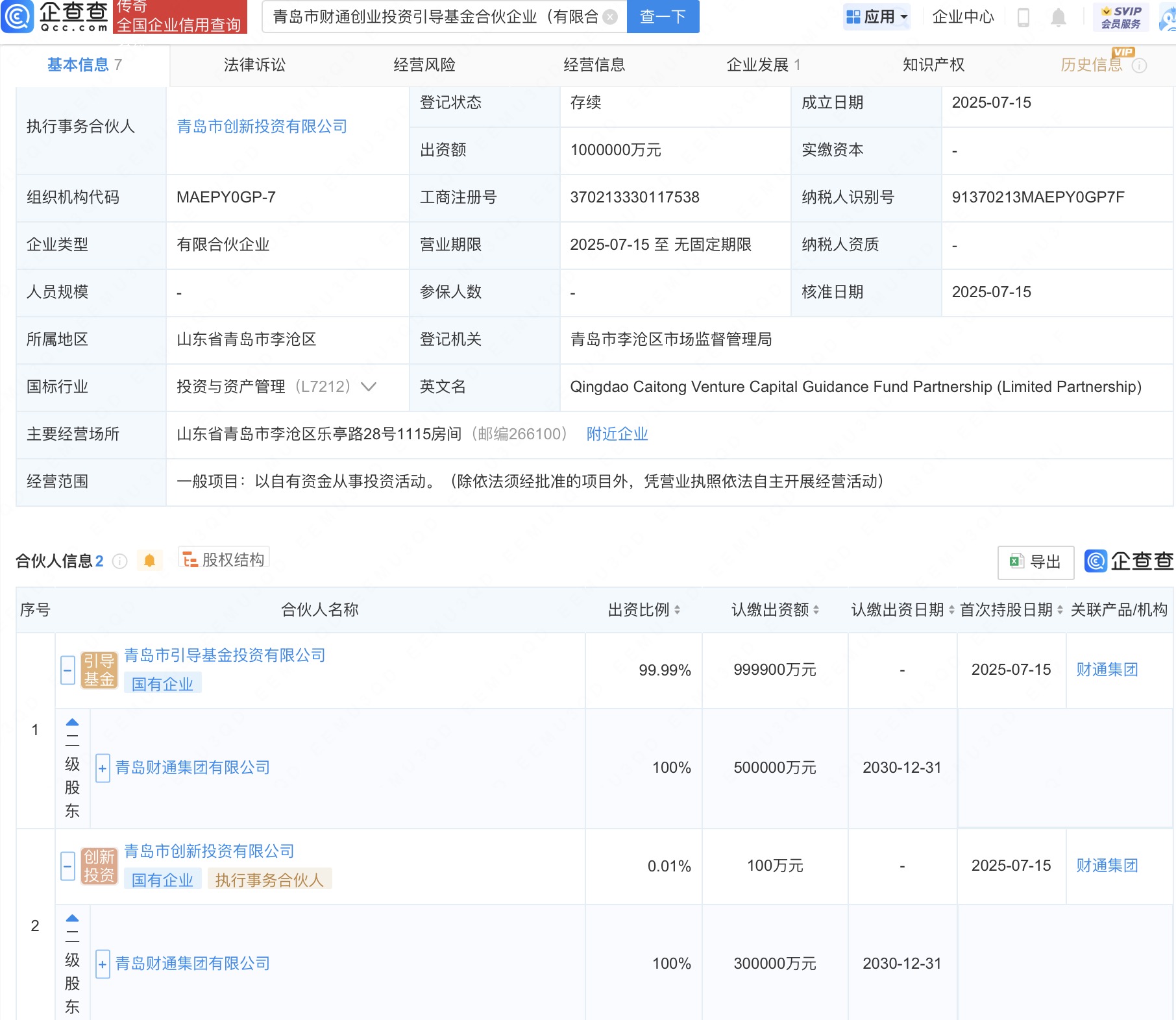Open the 企业发展 tab
Screen dimensions: 1176x1020
coord(763,65)
